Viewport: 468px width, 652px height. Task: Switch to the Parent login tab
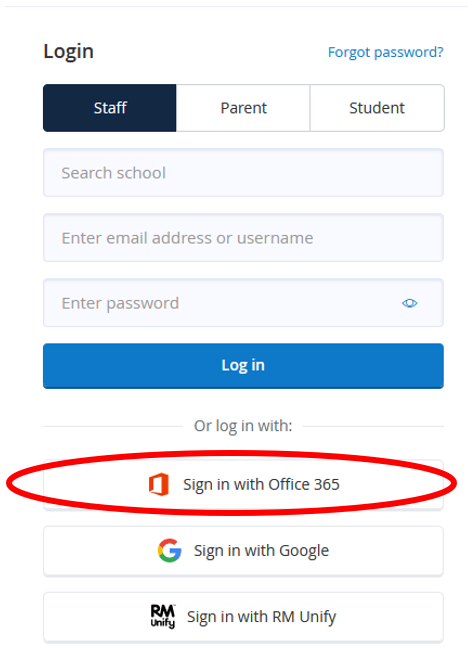[243, 108]
